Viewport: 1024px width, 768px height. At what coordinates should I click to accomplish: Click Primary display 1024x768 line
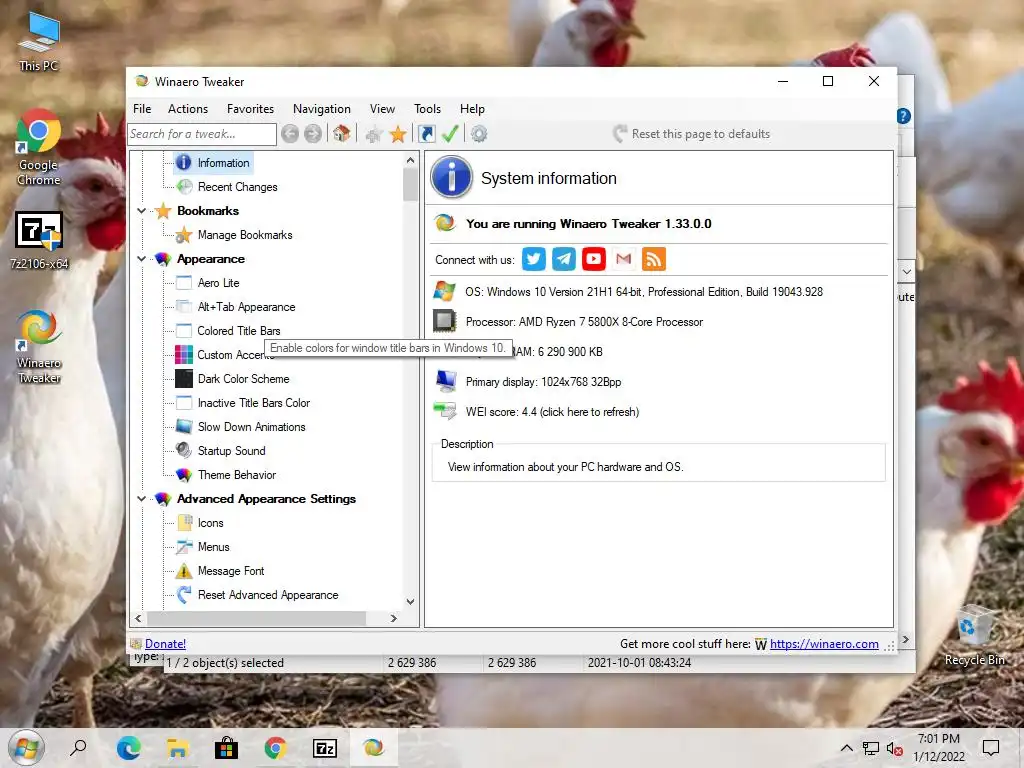(543, 382)
